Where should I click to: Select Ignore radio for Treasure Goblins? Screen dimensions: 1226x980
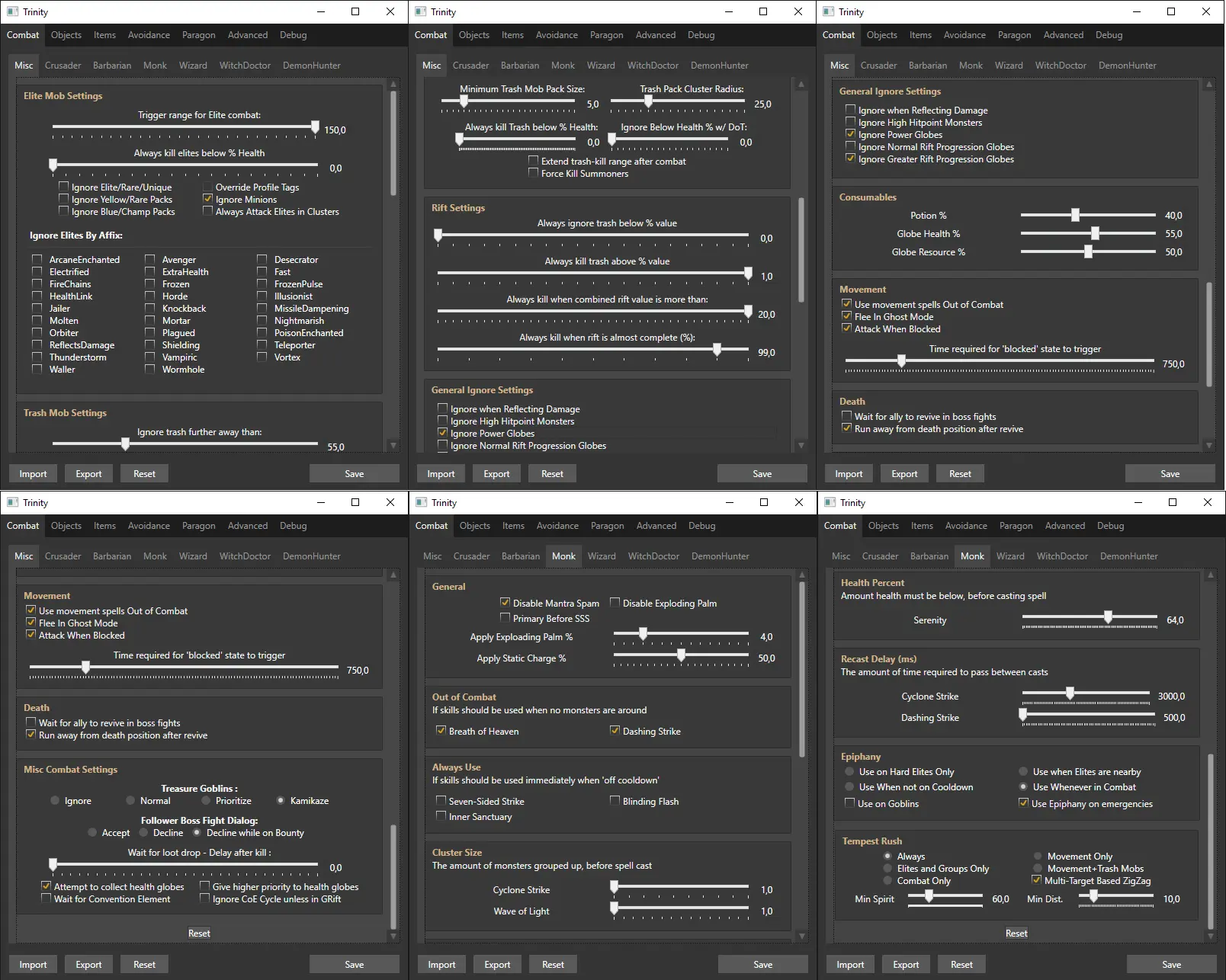tap(55, 800)
